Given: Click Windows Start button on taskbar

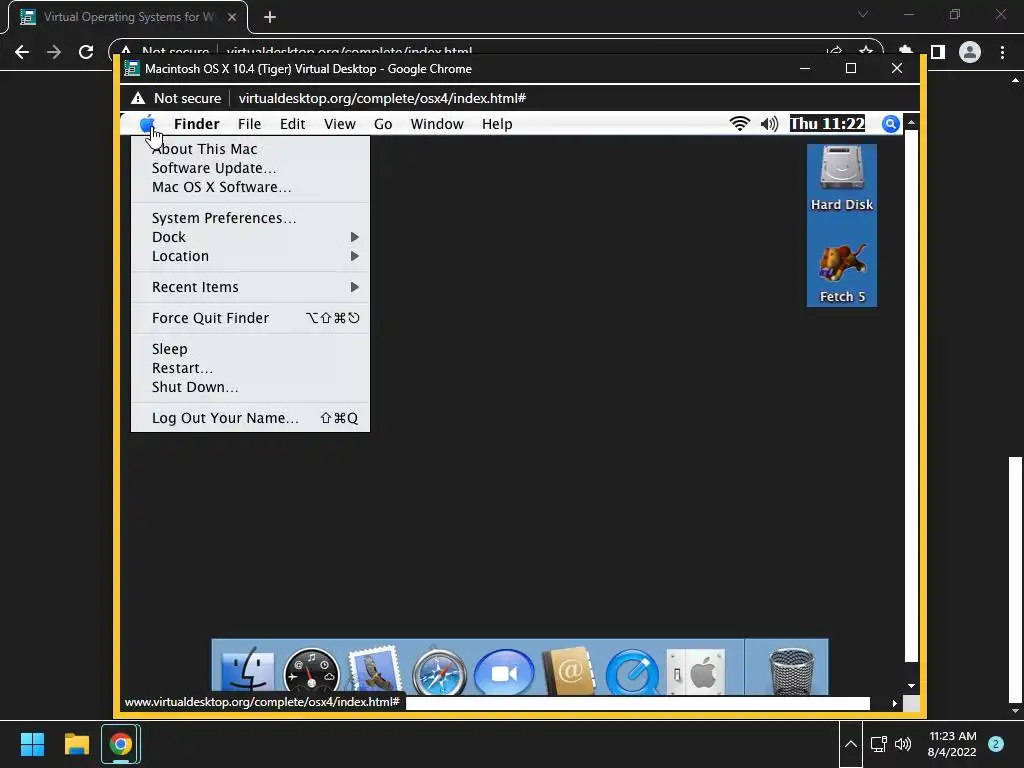Looking at the screenshot, I should coord(32,744).
